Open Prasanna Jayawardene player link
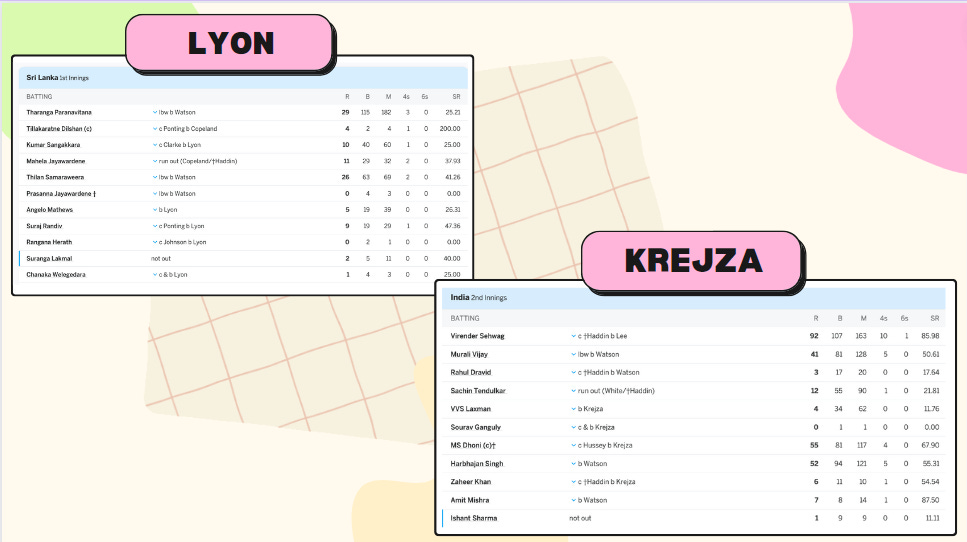 point(61,194)
